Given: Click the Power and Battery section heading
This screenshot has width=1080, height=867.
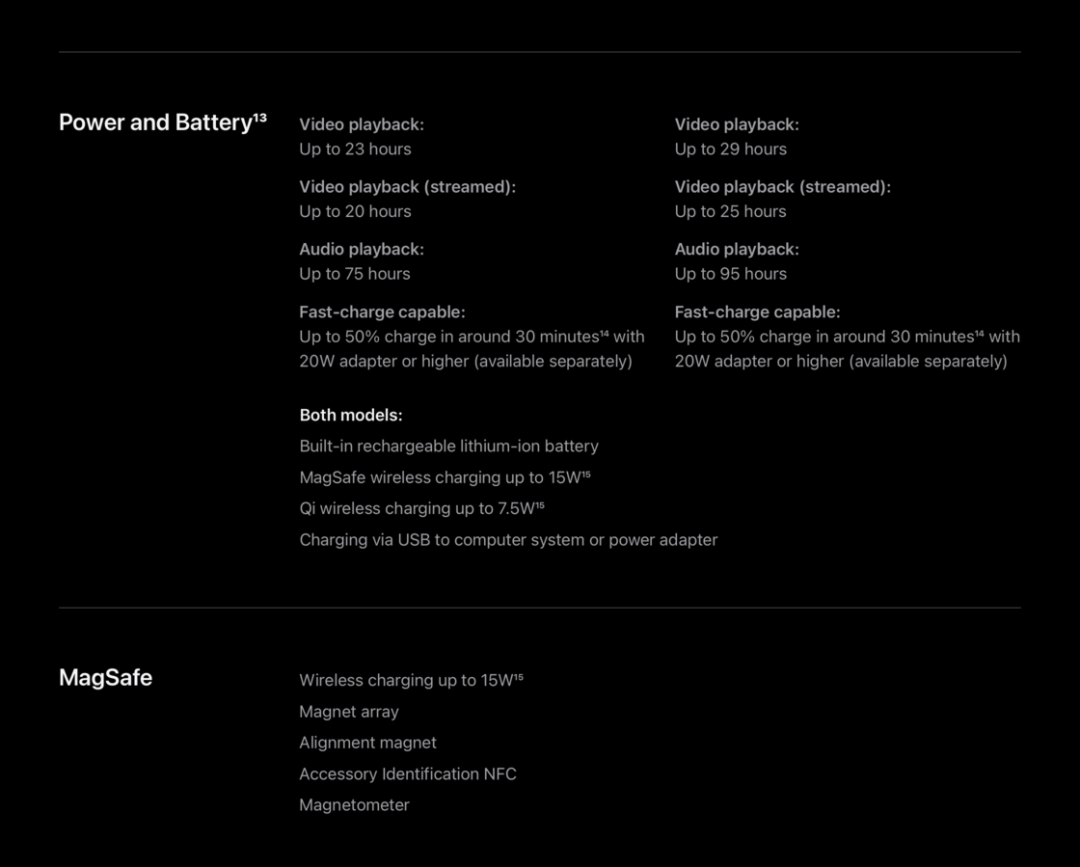Looking at the screenshot, I should [x=155, y=122].
